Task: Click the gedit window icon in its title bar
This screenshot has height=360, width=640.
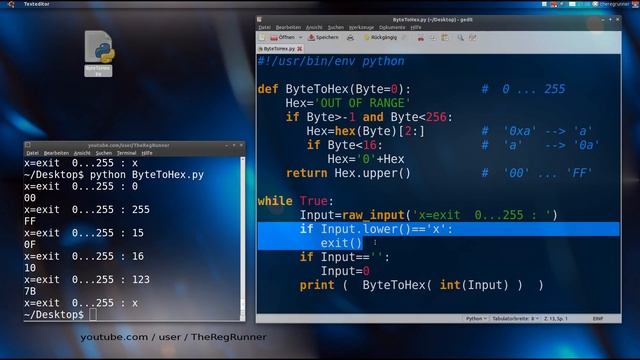Action: (x=259, y=19)
